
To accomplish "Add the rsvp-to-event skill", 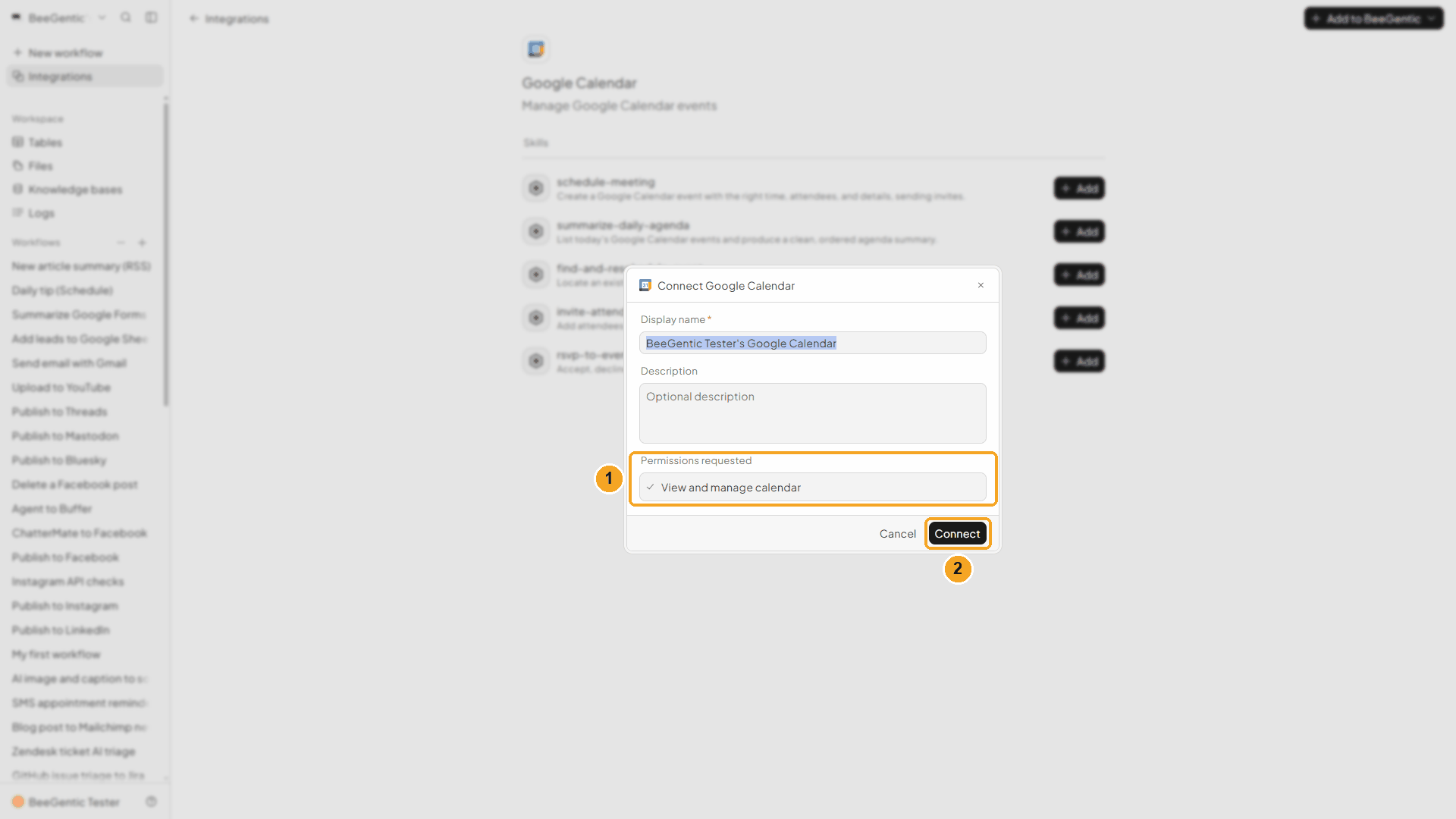I will coord(1079,361).
